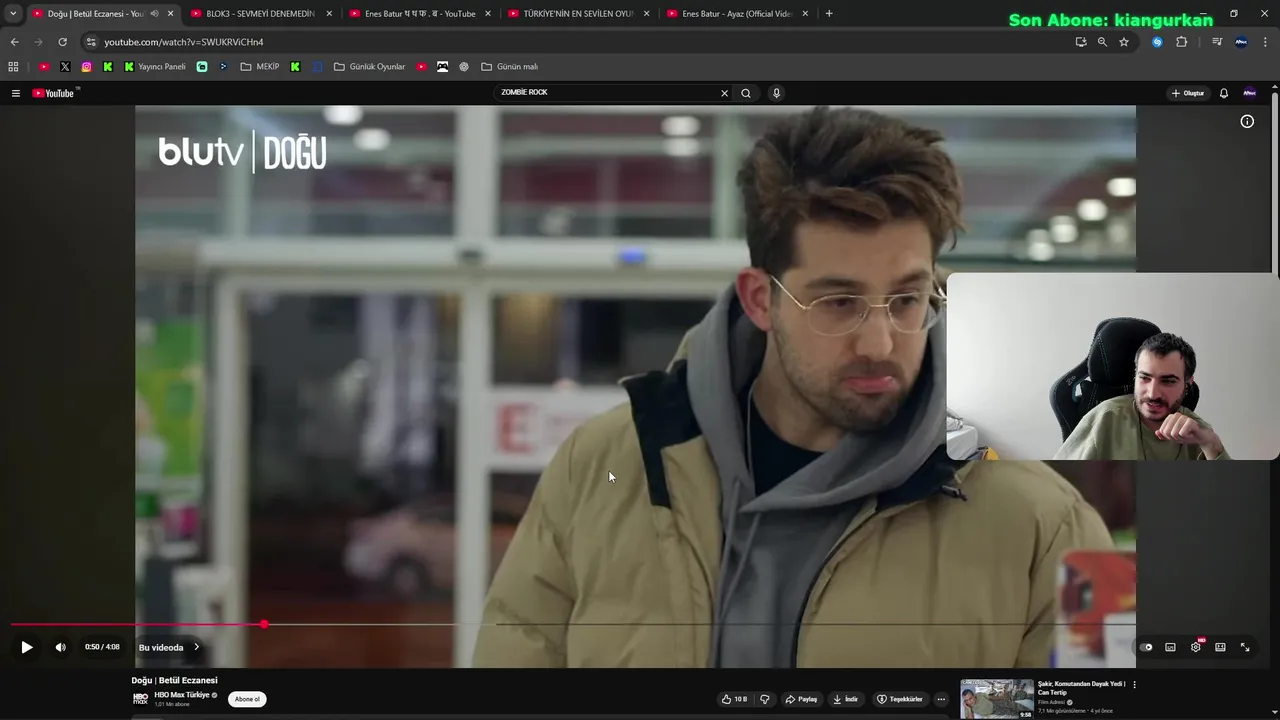Open the blue Shazam extension icon
The image size is (1280, 720).
tap(1157, 42)
